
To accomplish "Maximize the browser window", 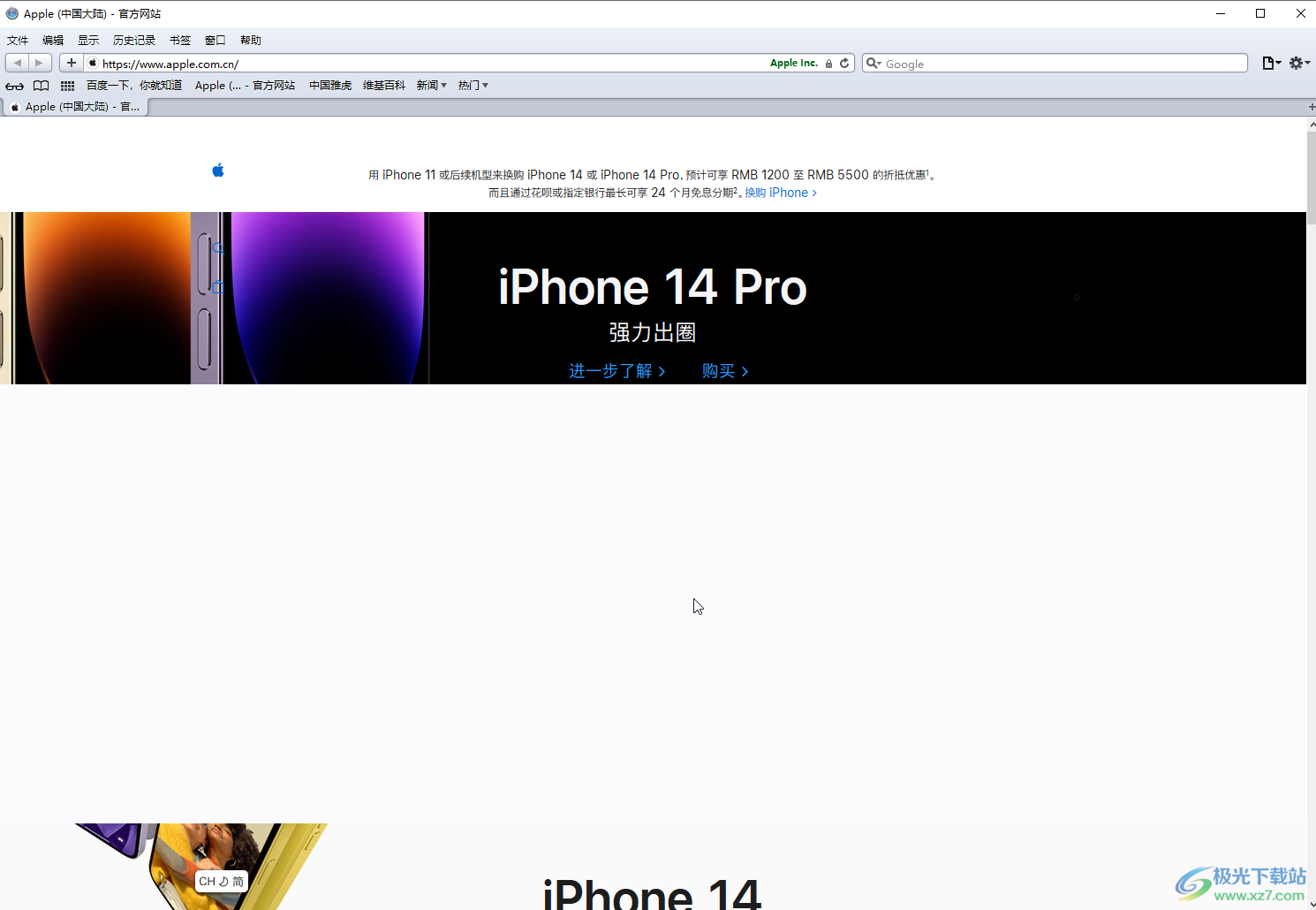I will pos(1260,13).
